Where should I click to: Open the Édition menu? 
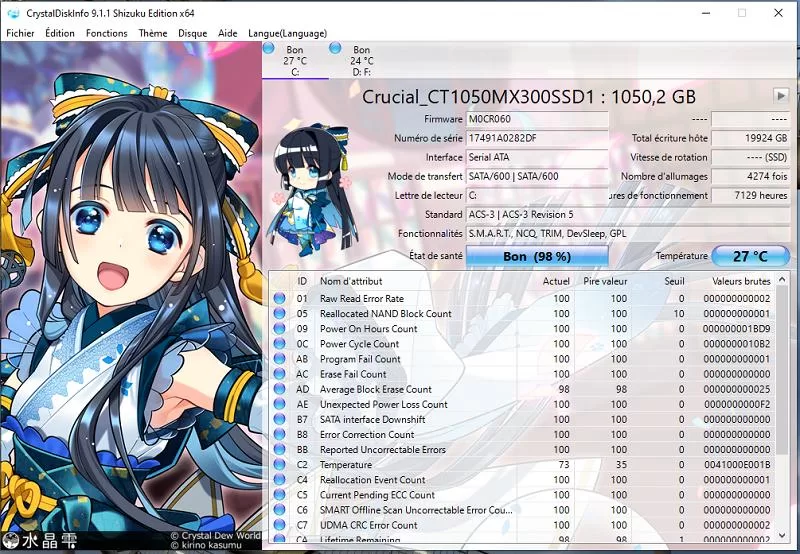click(x=60, y=33)
